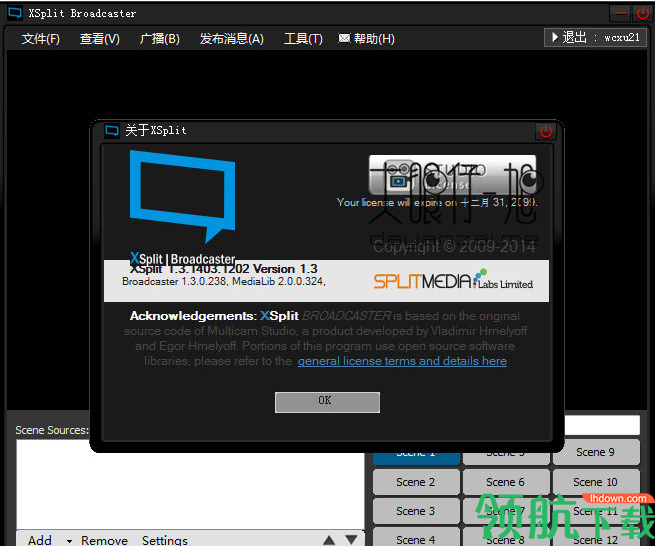Open the Add dropdown arrow
The image size is (655, 546).
pos(69,541)
